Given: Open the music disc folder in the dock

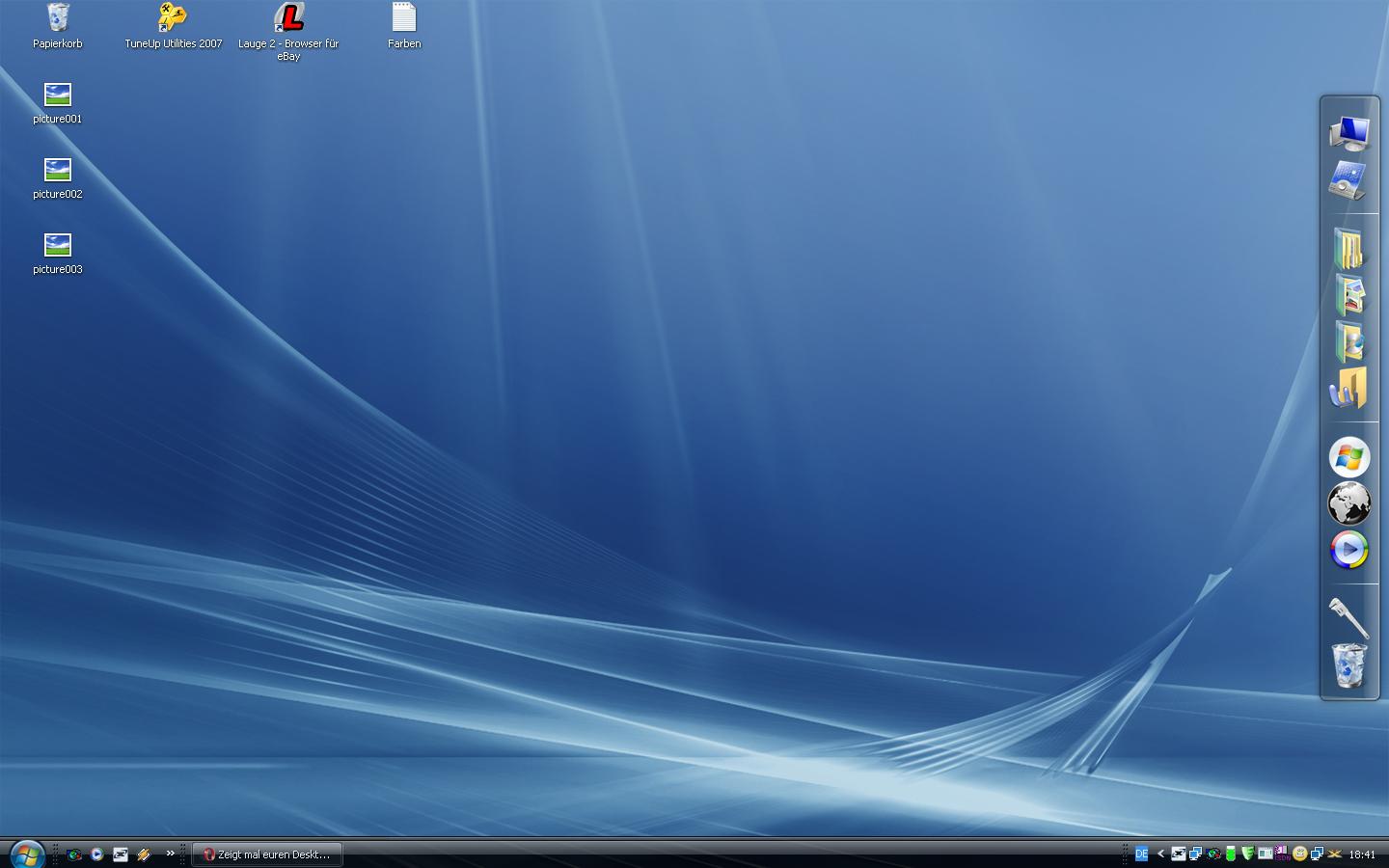Looking at the screenshot, I should [x=1349, y=341].
